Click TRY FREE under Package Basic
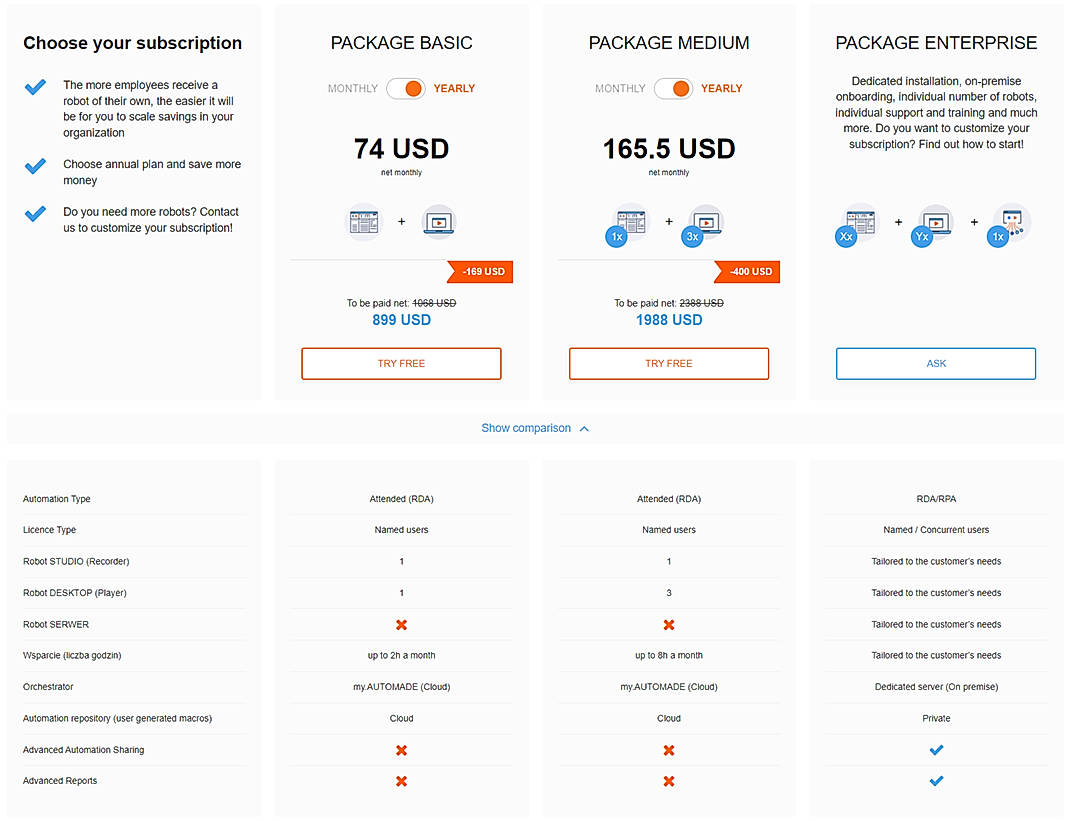This screenshot has height=822, width=1070. [x=401, y=363]
